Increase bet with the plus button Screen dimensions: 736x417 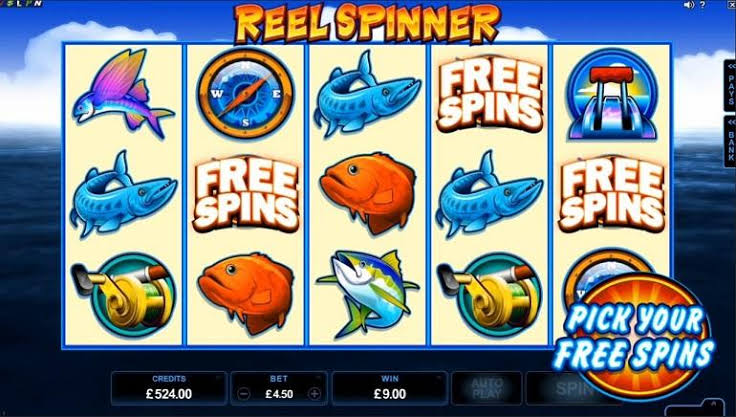point(314,394)
